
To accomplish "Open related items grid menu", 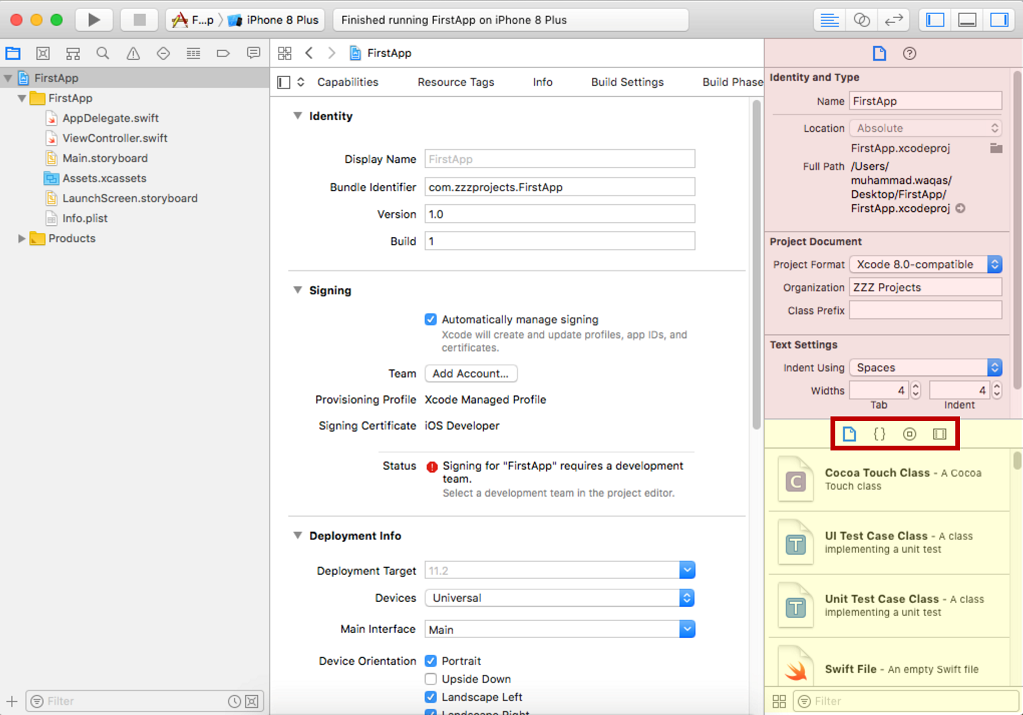I will [284, 53].
